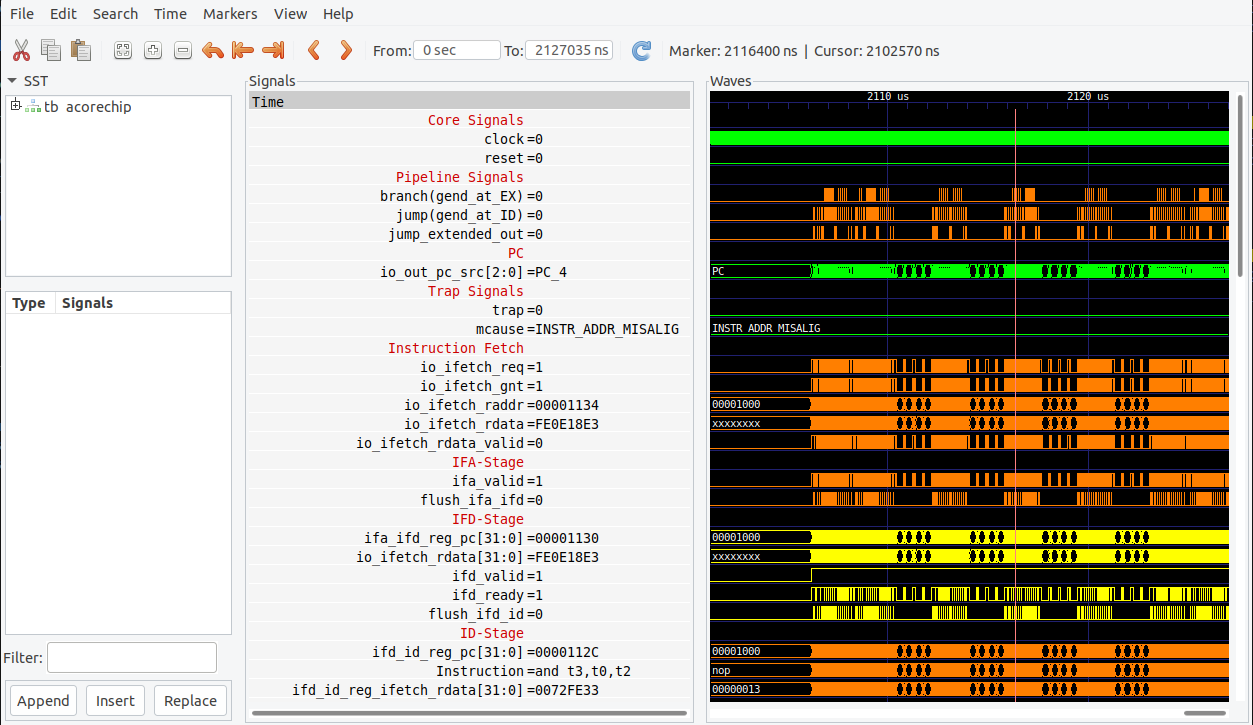This screenshot has height=725, width=1253.
Task: Select the flush_ifd_id signal row
Action: [469, 614]
